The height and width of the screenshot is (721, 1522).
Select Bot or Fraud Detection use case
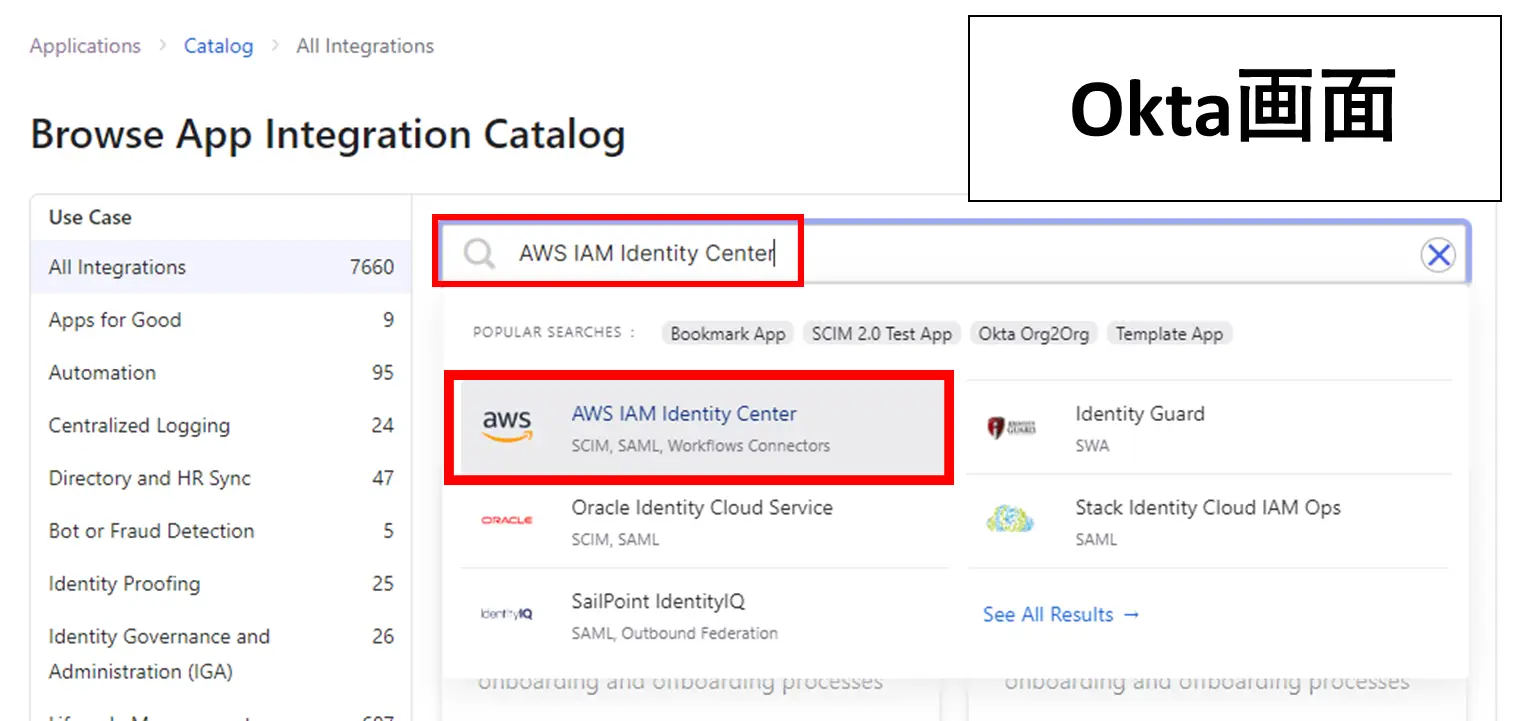[x=221, y=531]
